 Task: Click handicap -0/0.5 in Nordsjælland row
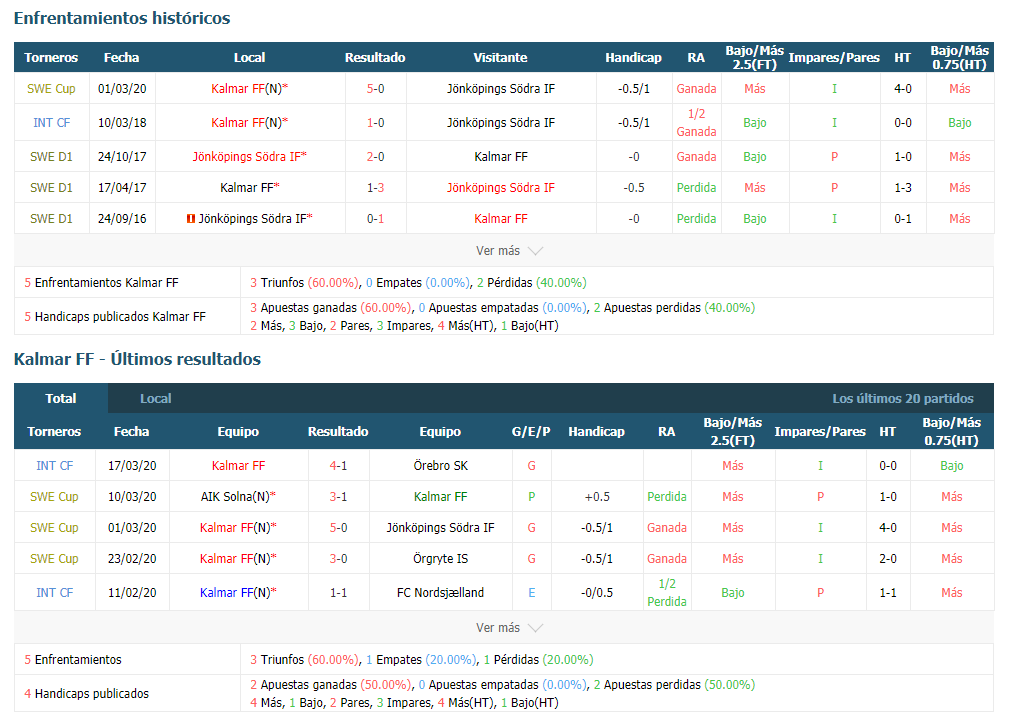tap(597, 593)
